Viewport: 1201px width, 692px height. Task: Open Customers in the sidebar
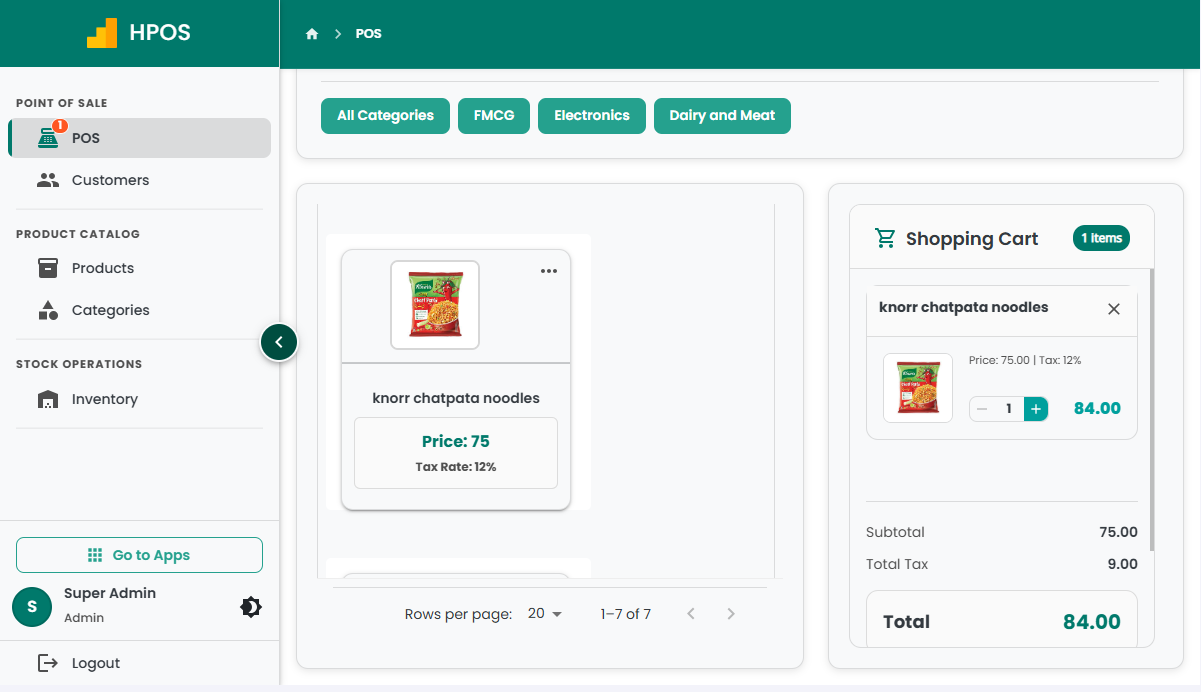(x=140, y=180)
